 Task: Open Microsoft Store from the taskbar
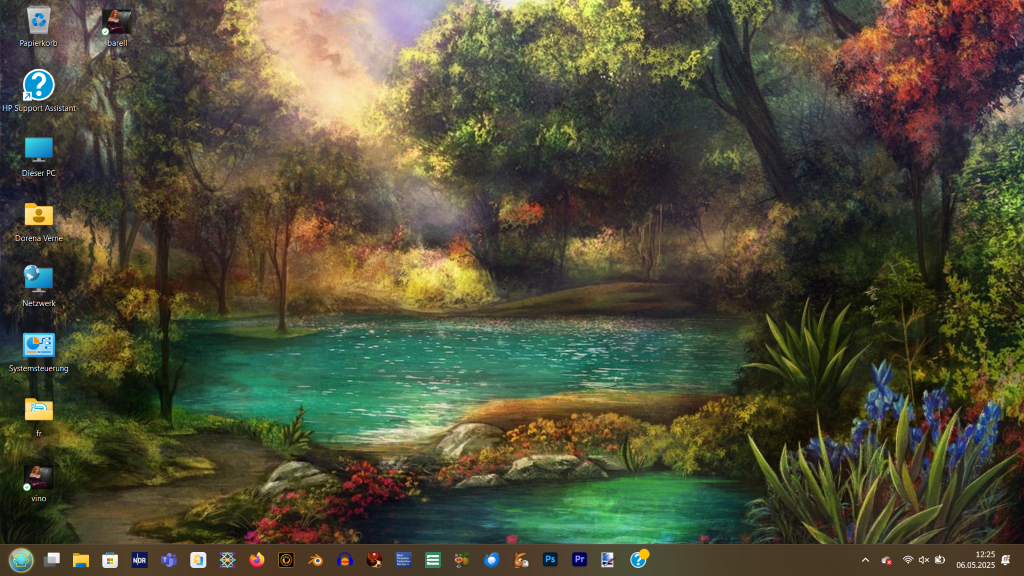click(x=110, y=560)
